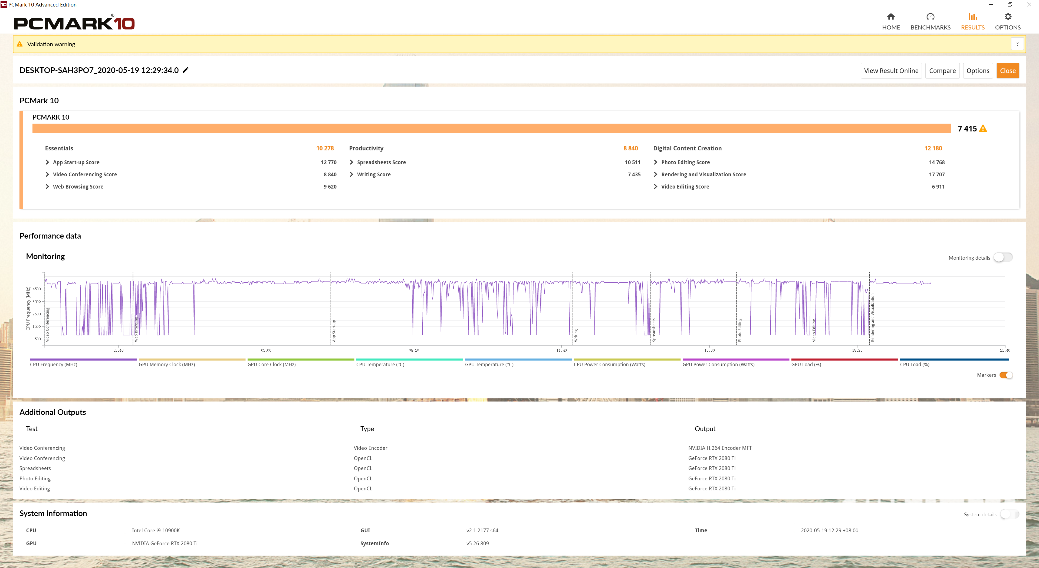This screenshot has width=1039, height=568.
Task: Click the Productivity group heading
Action: pyautogui.click(x=366, y=148)
